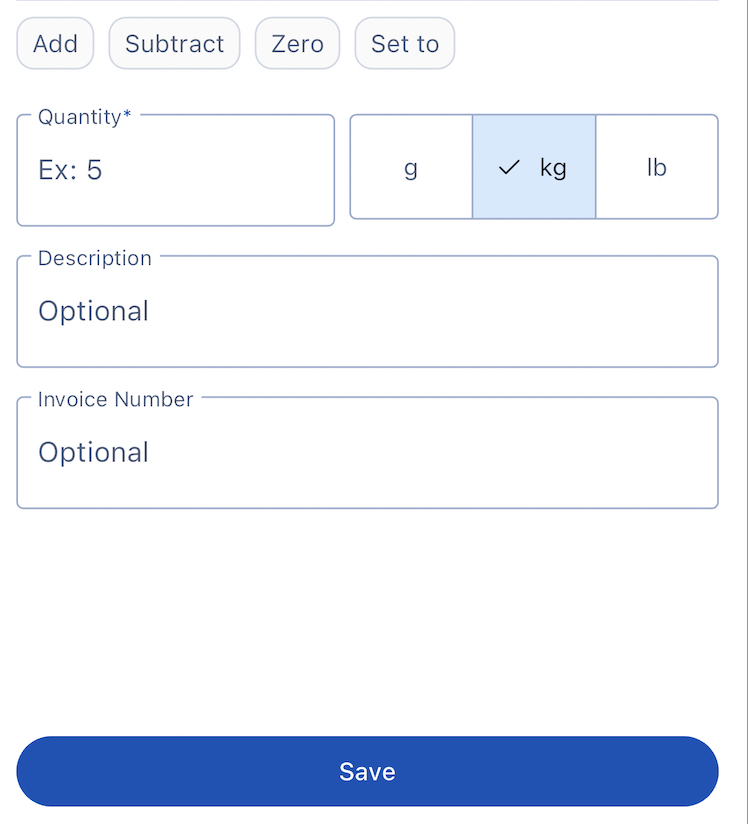748x824 pixels.
Task: Select the kg unit segment
Action: click(534, 167)
